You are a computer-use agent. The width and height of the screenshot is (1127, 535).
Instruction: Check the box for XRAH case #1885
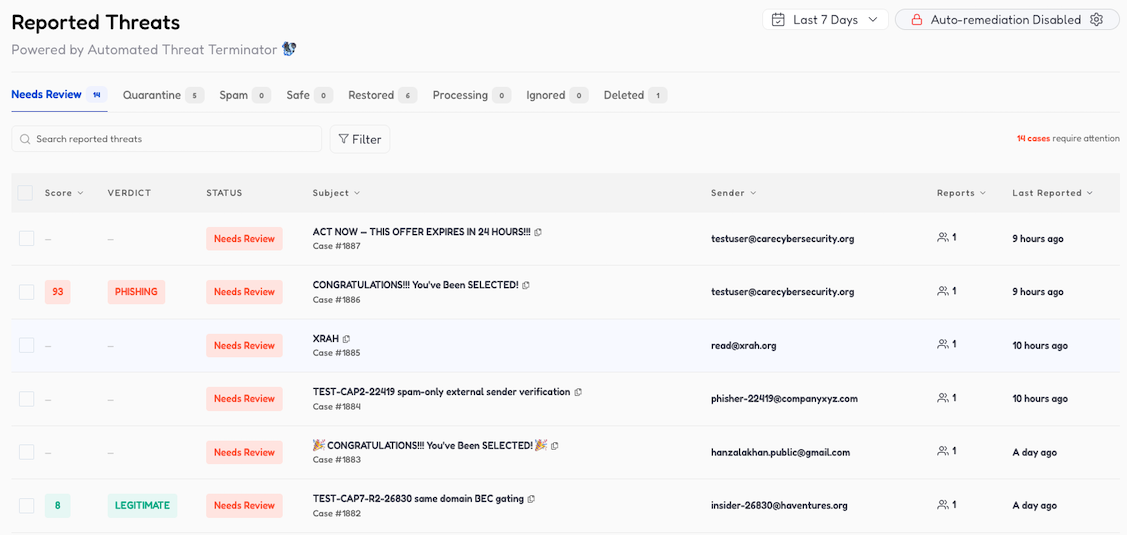pos(27,345)
